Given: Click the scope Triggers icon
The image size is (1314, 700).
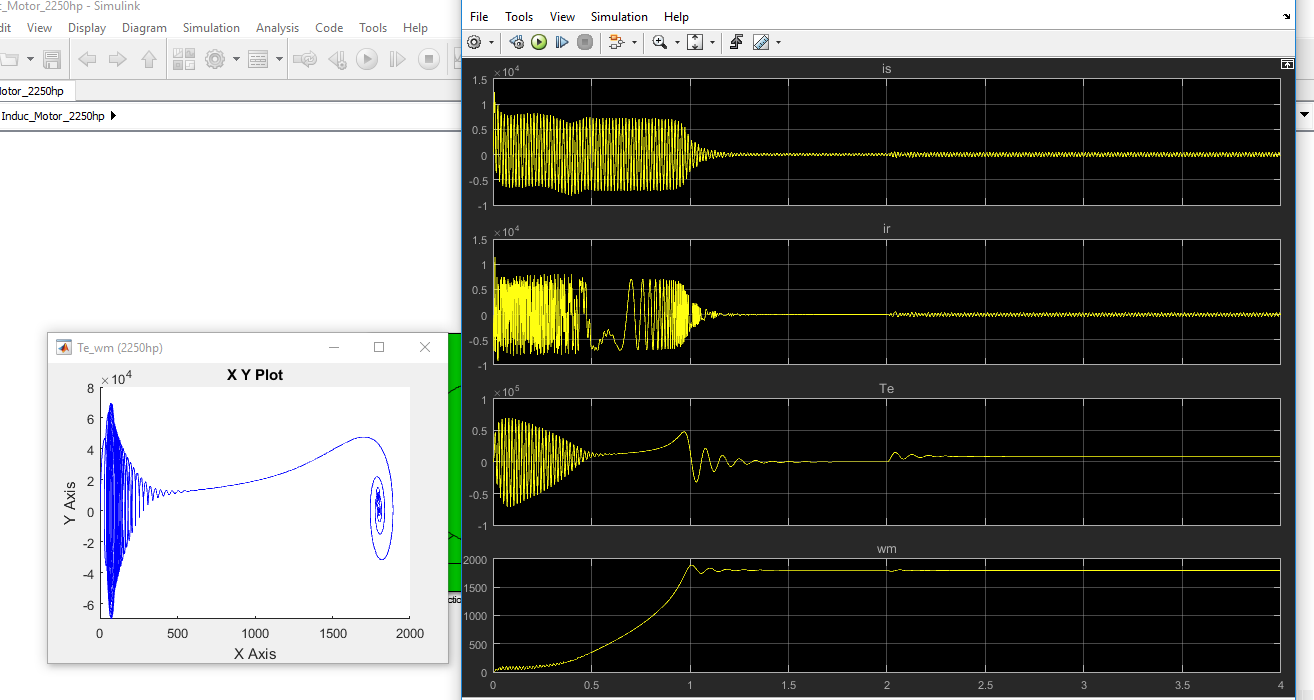Looking at the screenshot, I should (736, 42).
